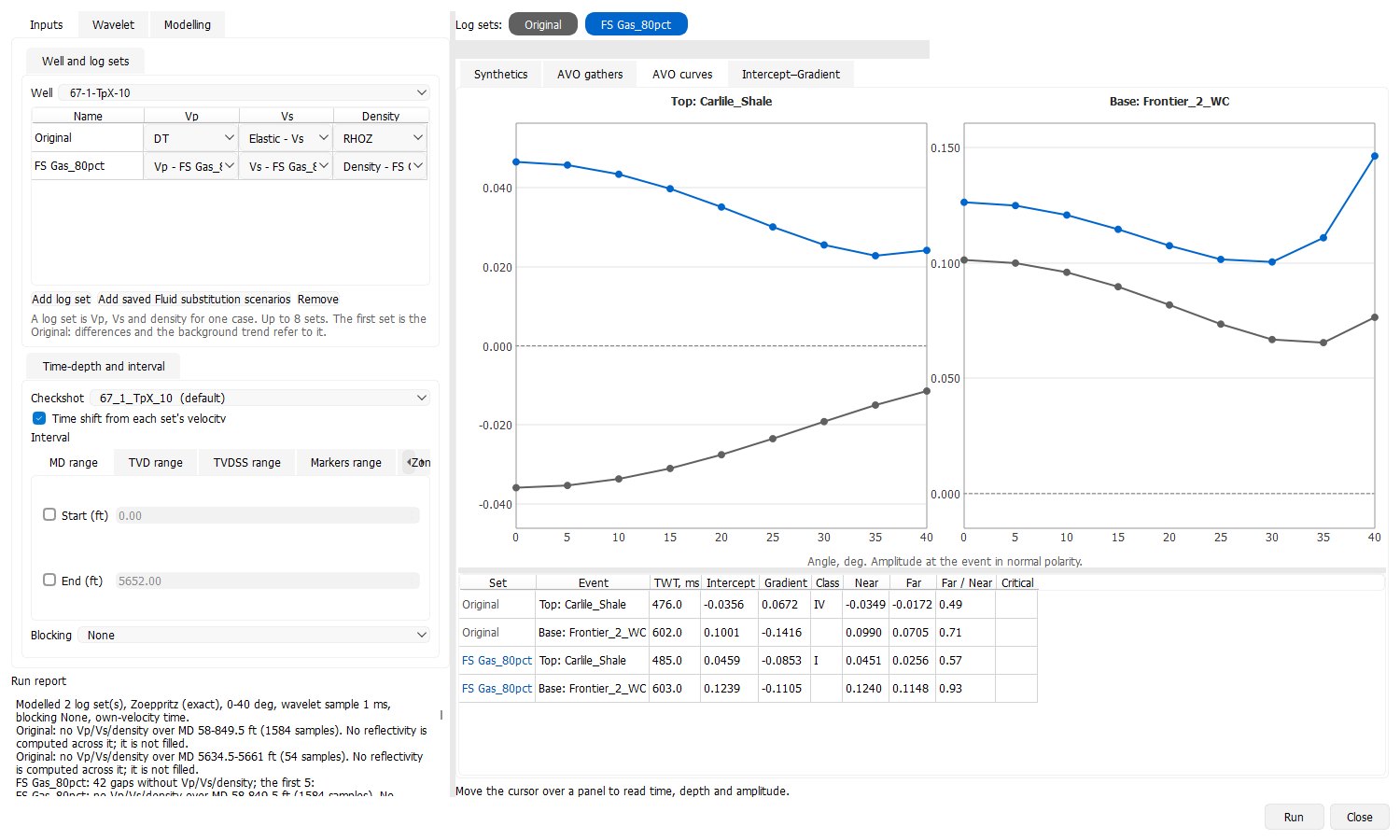The height and width of the screenshot is (840, 1400).
Task: Select the TVD range interval tab
Action: 156,462
